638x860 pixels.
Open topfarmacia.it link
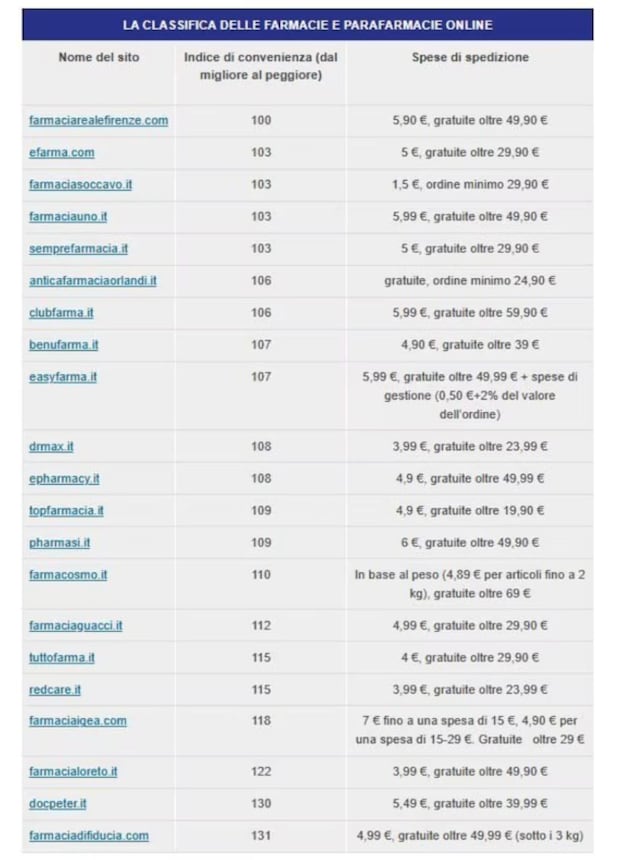click(66, 511)
